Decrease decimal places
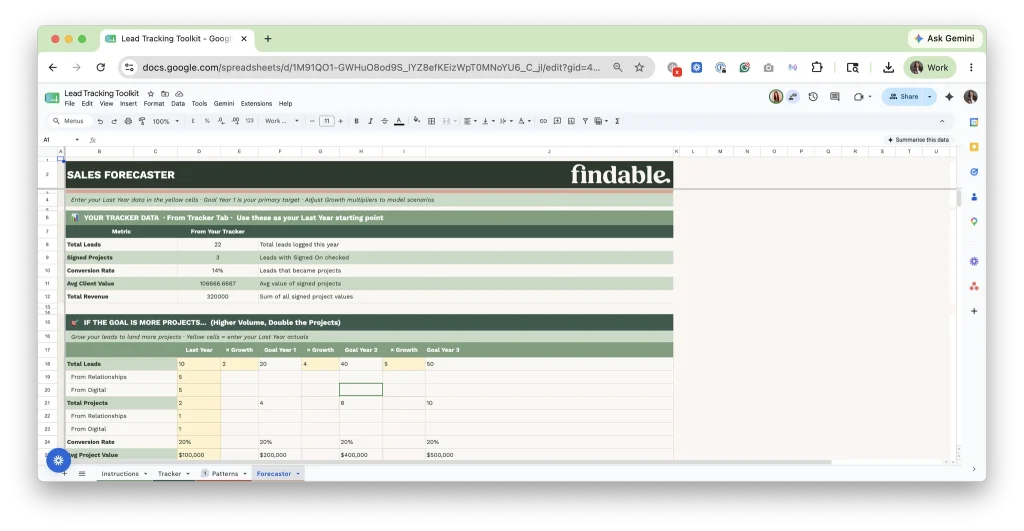1024x531 pixels. [221, 121]
